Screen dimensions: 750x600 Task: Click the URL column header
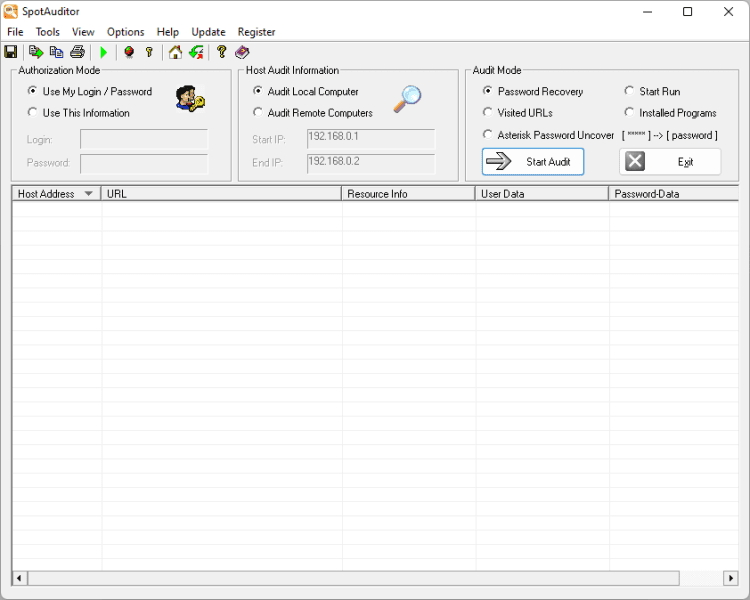click(221, 194)
